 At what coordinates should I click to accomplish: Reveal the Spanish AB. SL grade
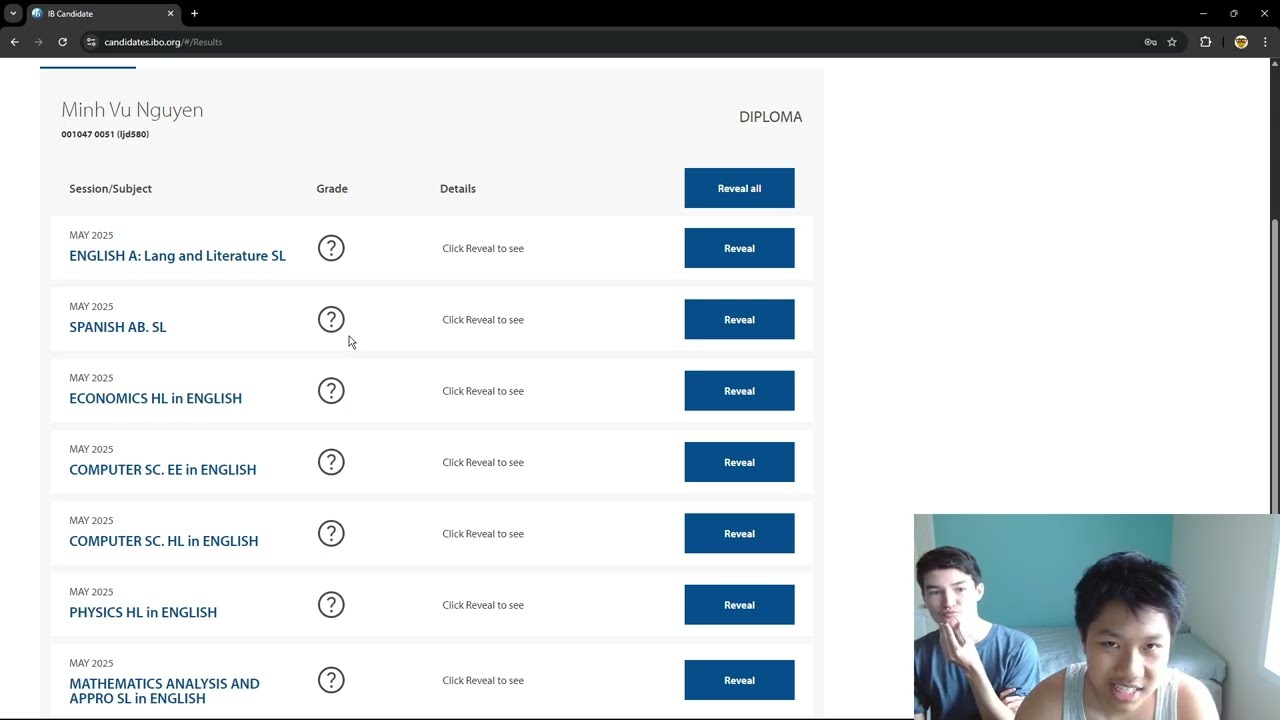739,319
